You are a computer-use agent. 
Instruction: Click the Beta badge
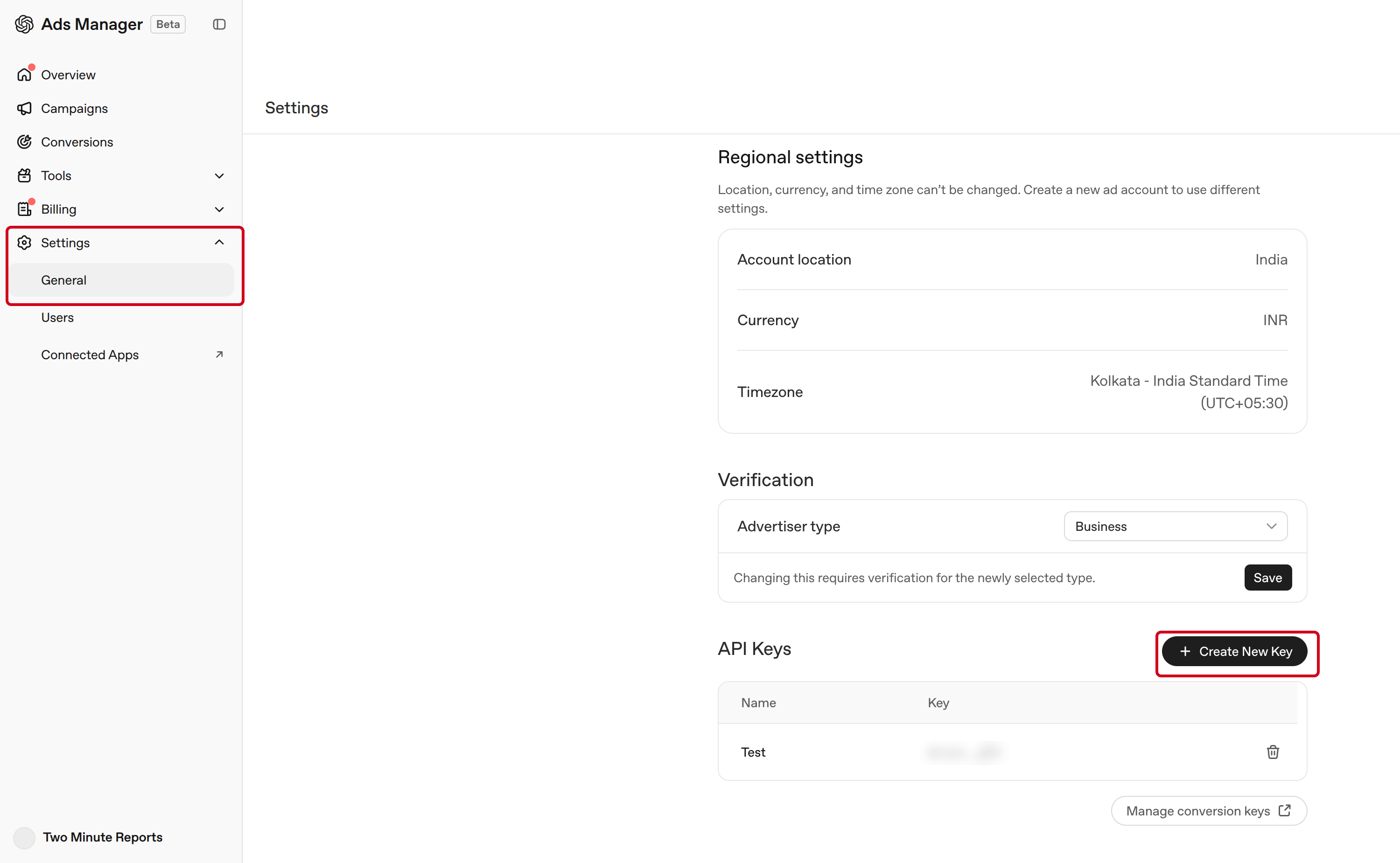pos(168,25)
